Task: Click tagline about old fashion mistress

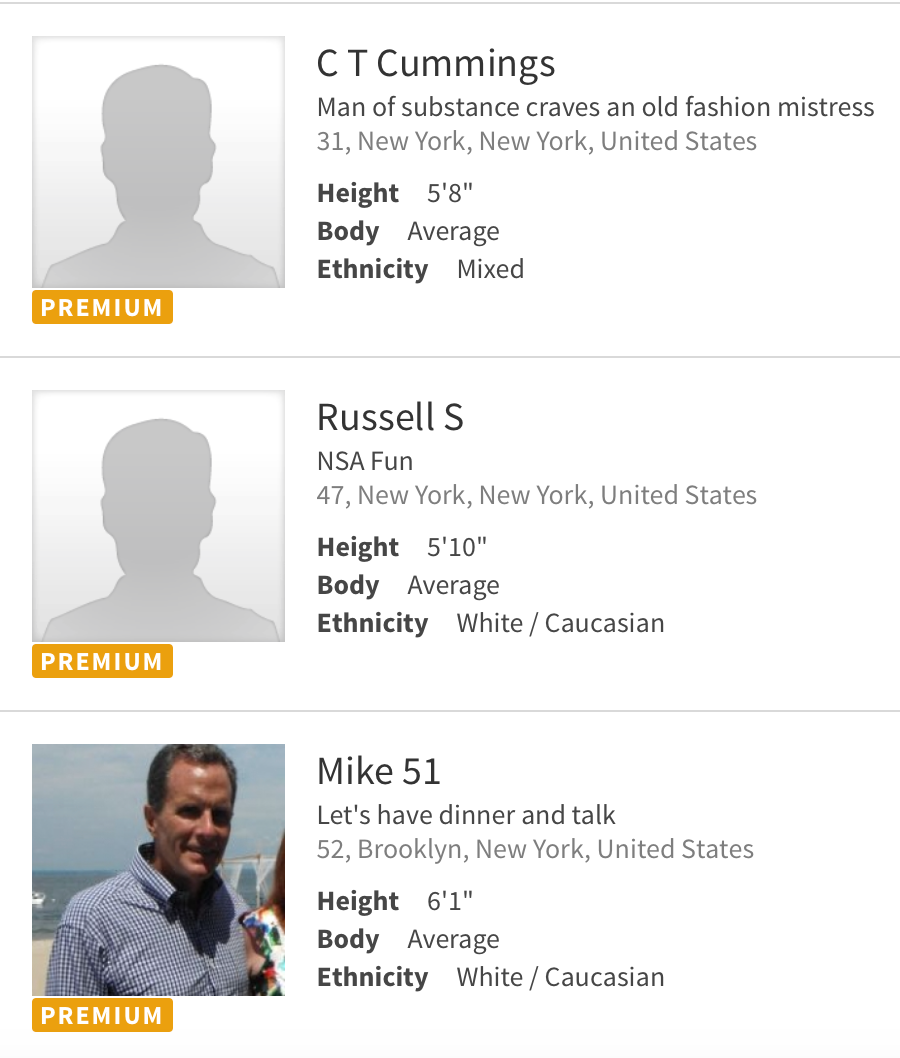Action: [x=595, y=107]
